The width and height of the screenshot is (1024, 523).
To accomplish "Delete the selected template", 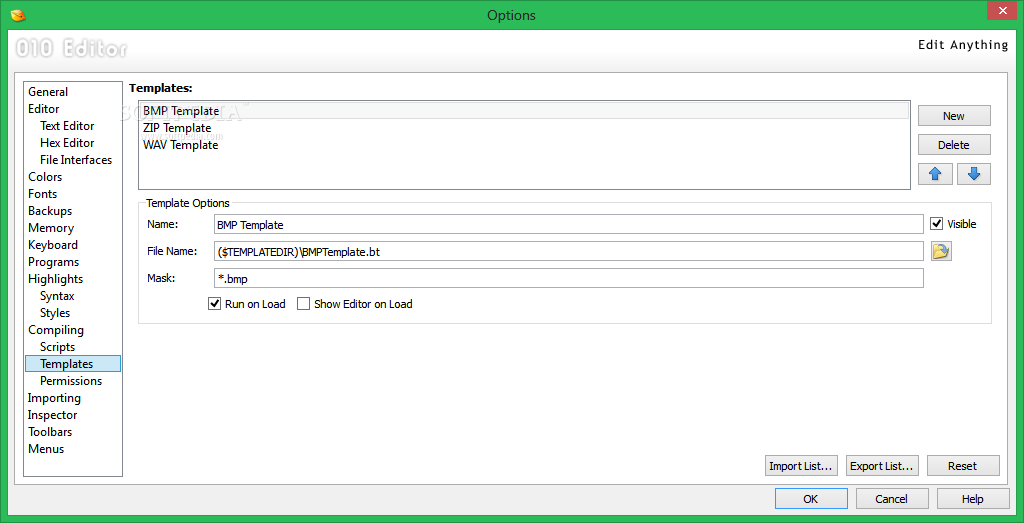I will click(x=954, y=145).
